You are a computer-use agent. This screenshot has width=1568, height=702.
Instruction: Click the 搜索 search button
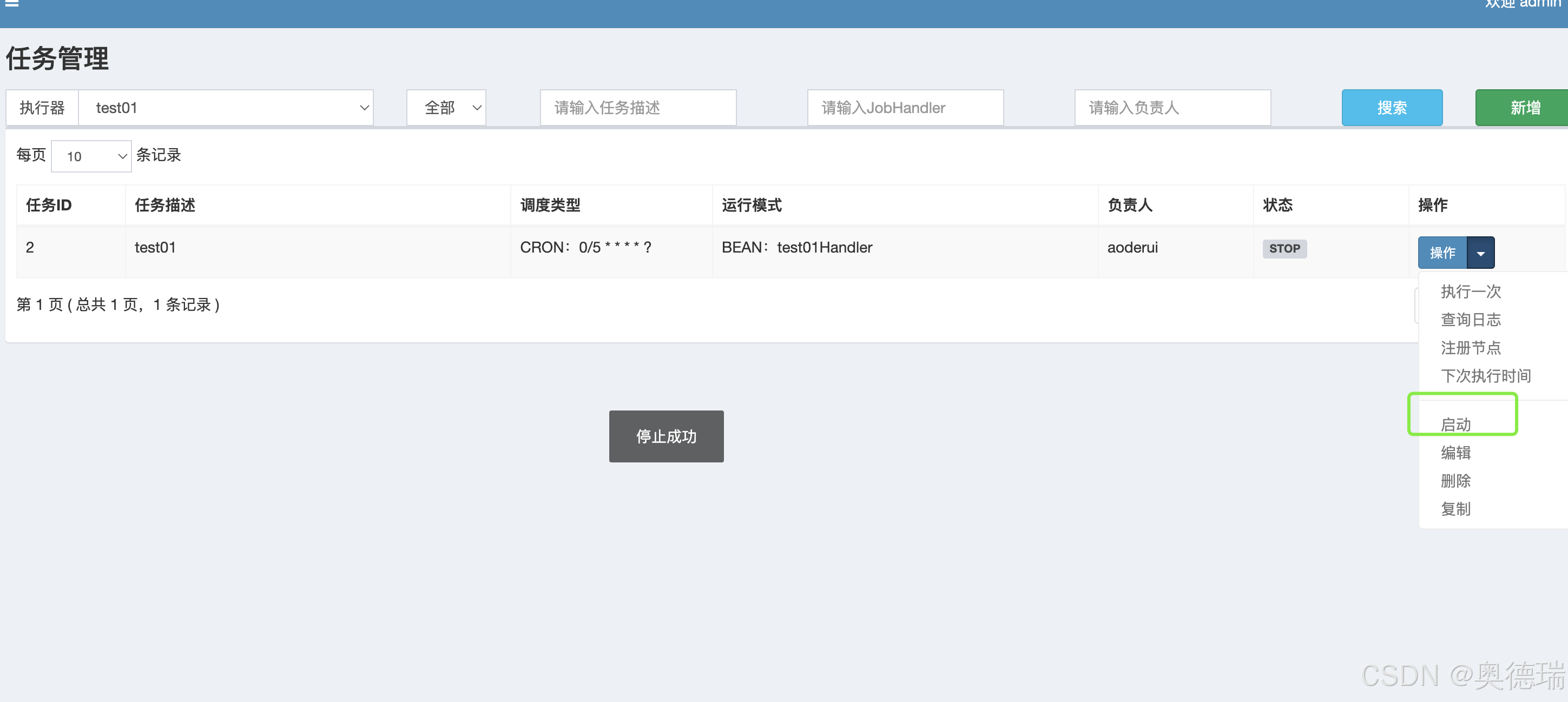pyautogui.click(x=1392, y=108)
